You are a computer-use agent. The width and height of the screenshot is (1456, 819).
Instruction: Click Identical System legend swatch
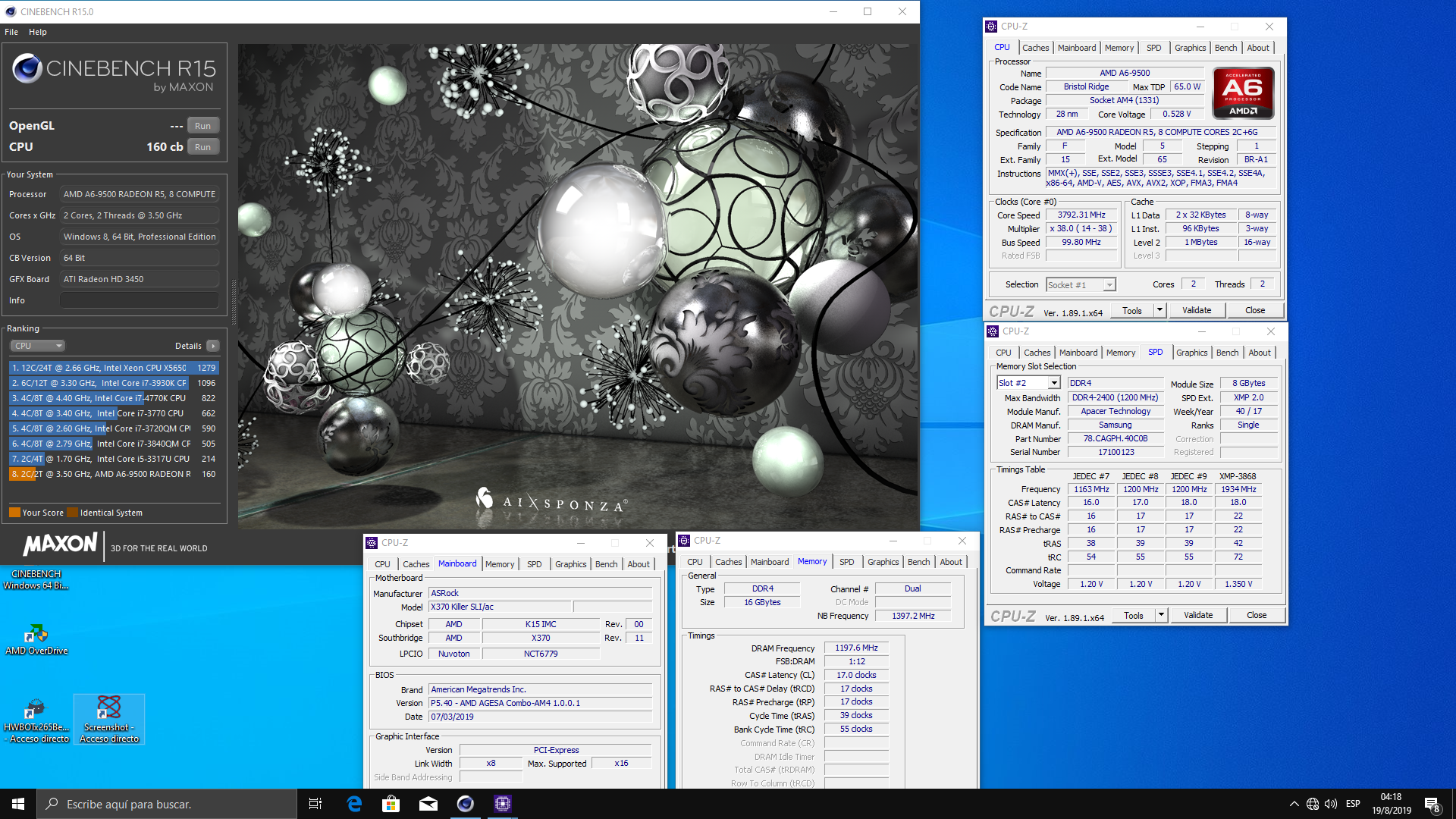tap(72, 513)
